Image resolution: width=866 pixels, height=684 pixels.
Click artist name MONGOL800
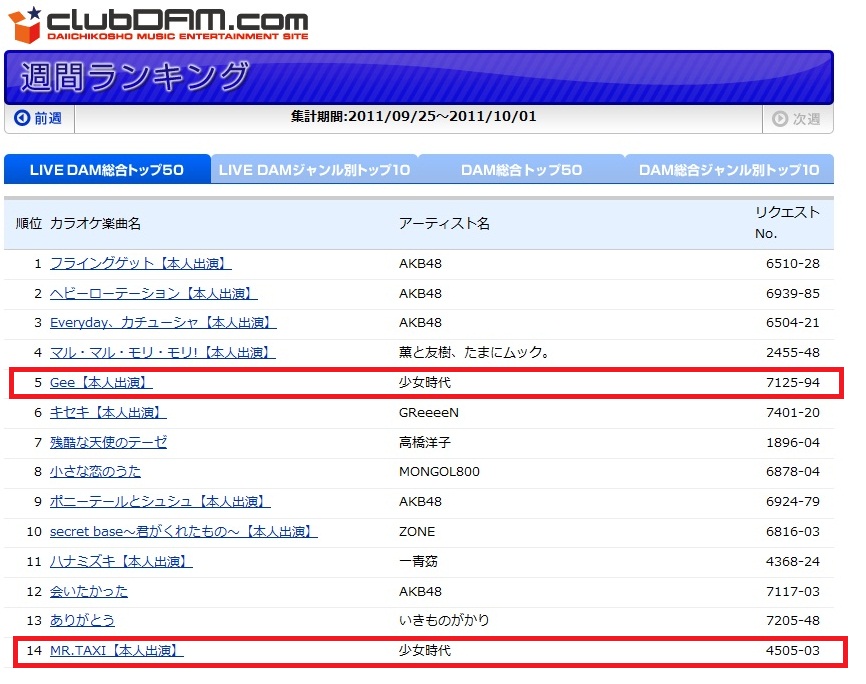click(x=439, y=471)
